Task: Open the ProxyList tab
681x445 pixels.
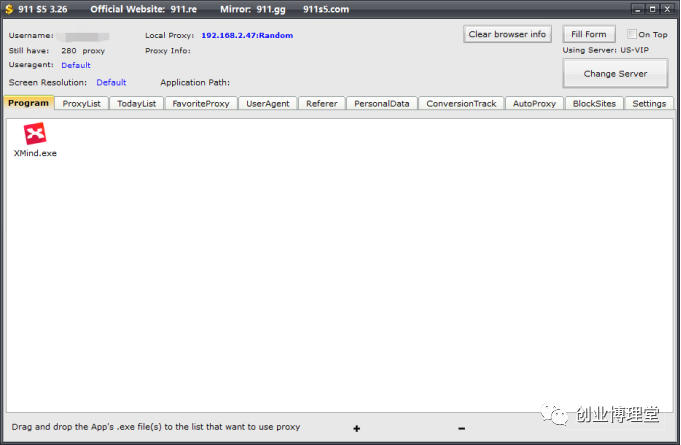Action: [x=81, y=104]
